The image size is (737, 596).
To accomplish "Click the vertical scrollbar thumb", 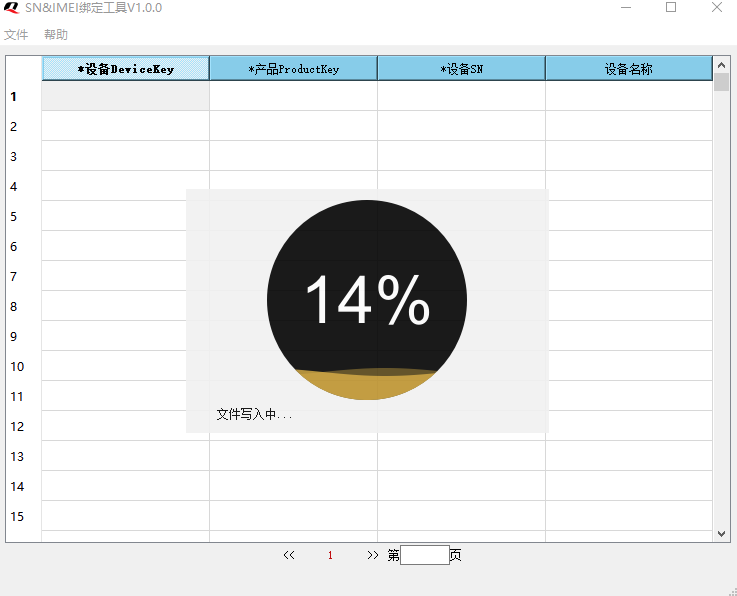I will (721, 82).
